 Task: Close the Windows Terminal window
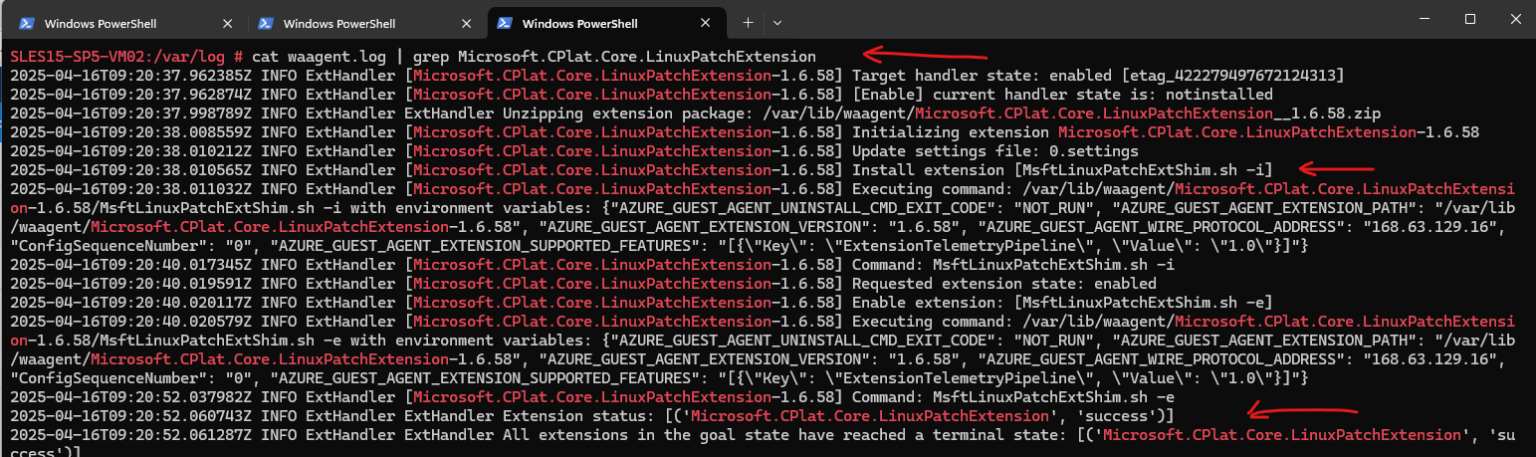tap(1514, 19)
